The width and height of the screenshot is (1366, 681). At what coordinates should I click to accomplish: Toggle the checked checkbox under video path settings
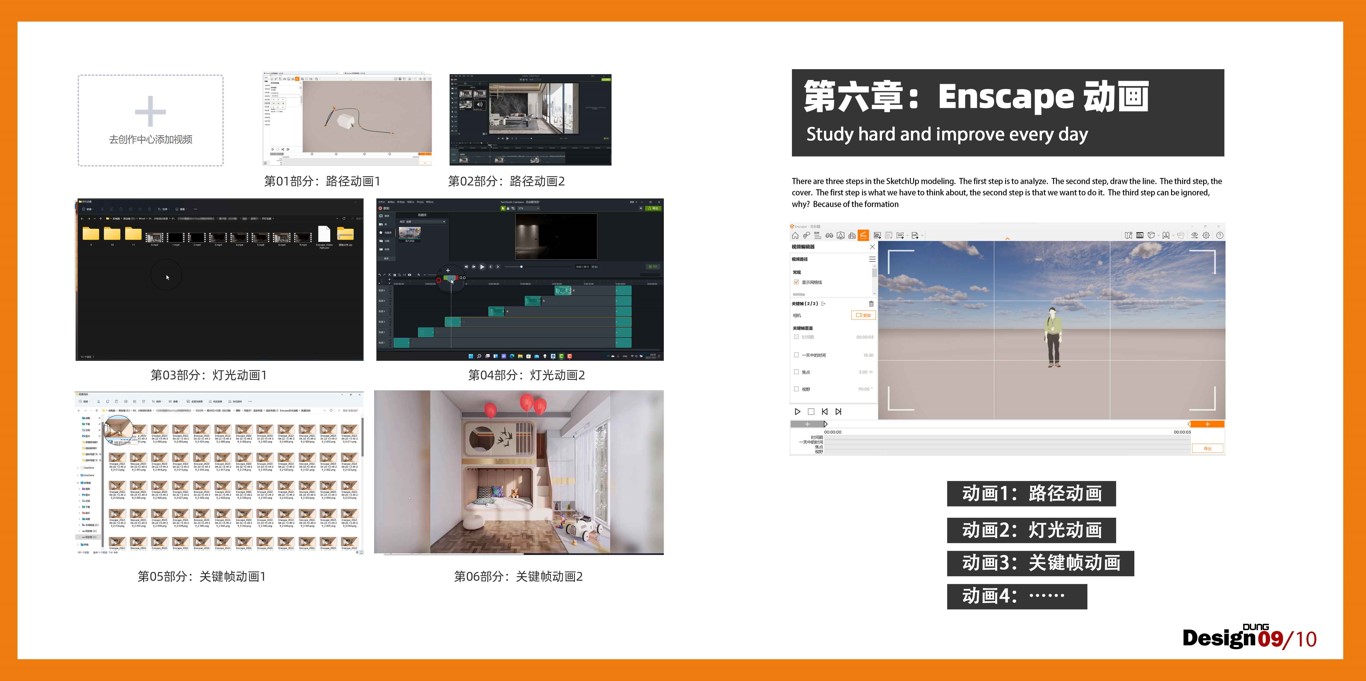click(797, 282)
